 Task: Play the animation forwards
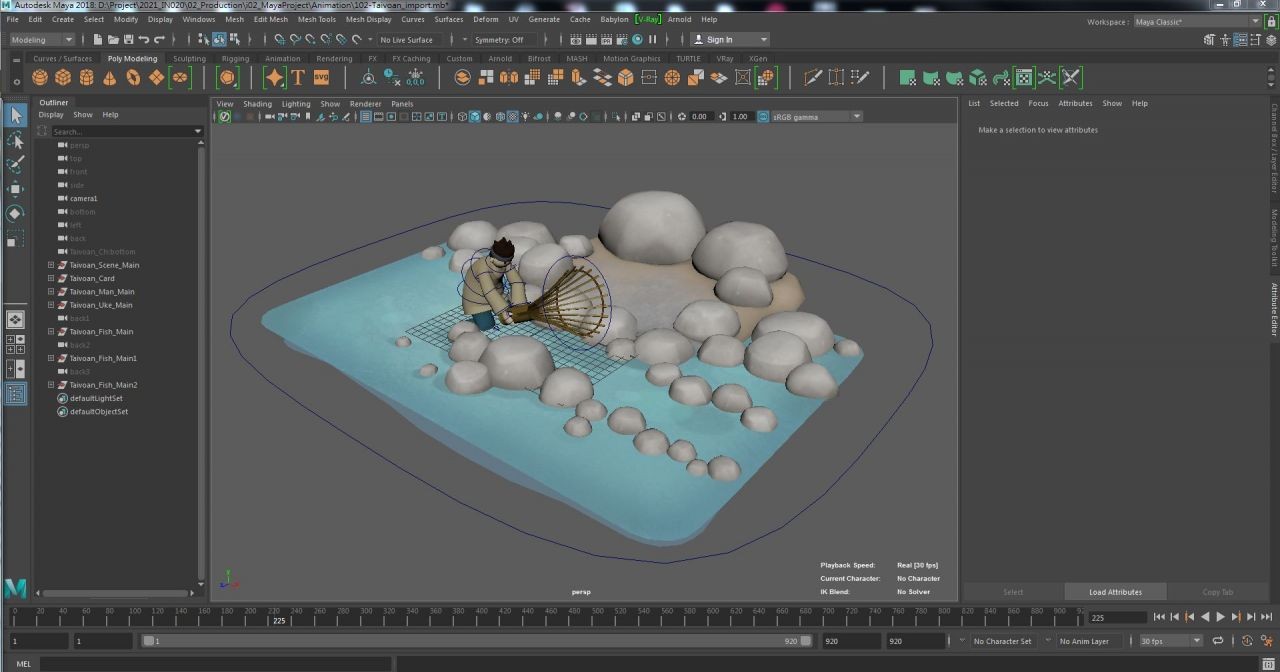[1220, 617]
